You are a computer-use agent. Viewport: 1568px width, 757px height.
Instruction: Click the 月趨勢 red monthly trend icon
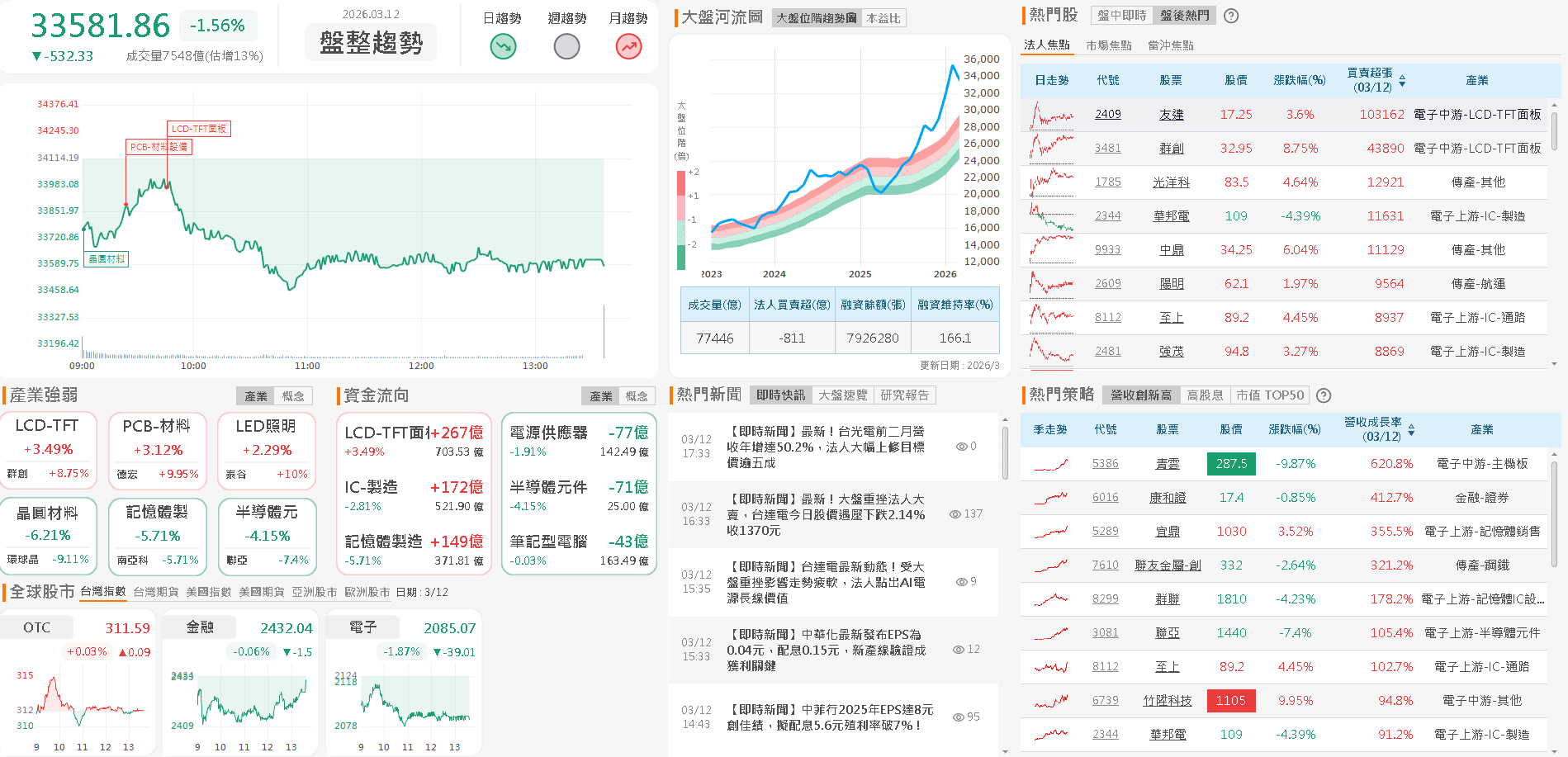click(x=628, y=46)
